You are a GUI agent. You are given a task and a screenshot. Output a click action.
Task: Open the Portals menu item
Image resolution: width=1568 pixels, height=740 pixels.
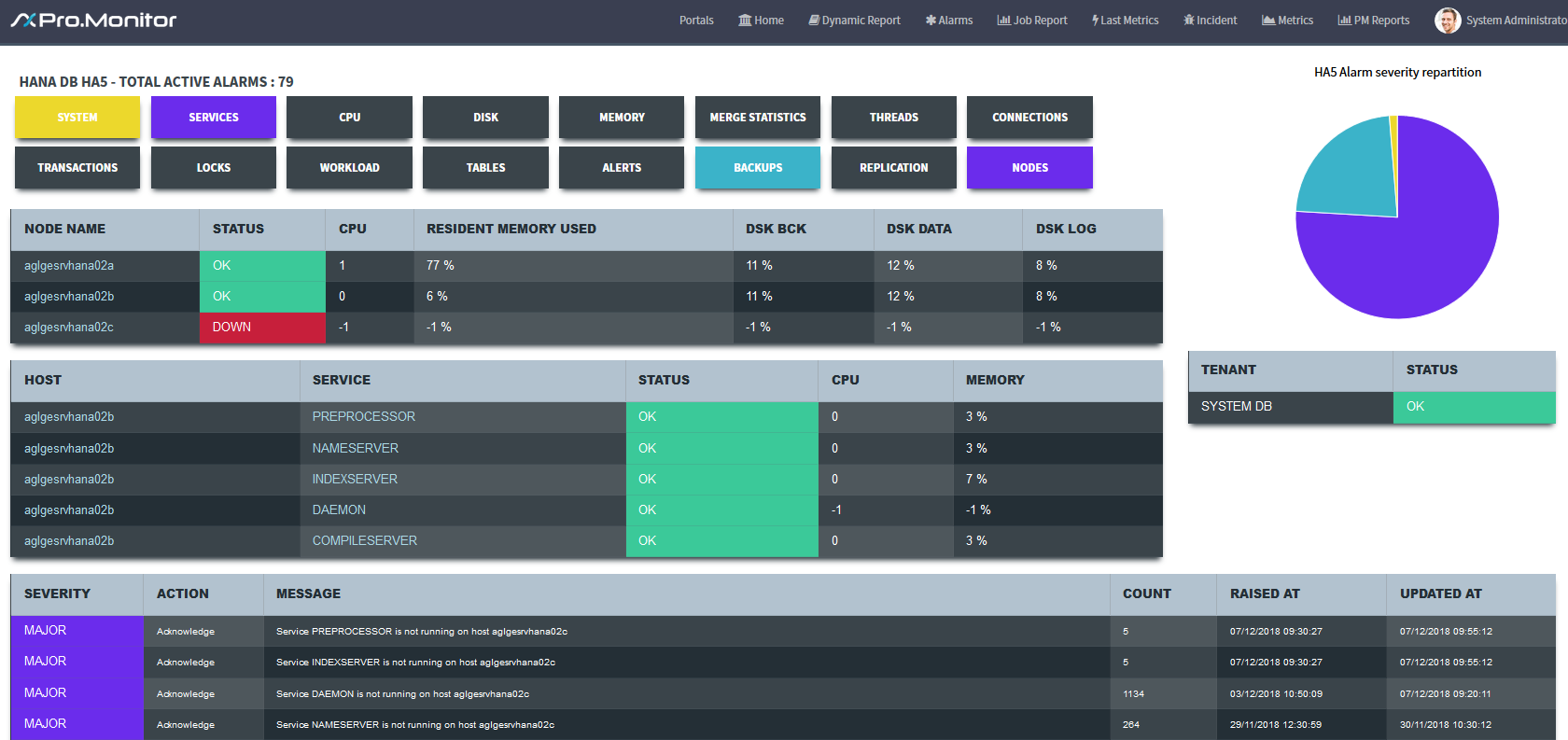696,21
